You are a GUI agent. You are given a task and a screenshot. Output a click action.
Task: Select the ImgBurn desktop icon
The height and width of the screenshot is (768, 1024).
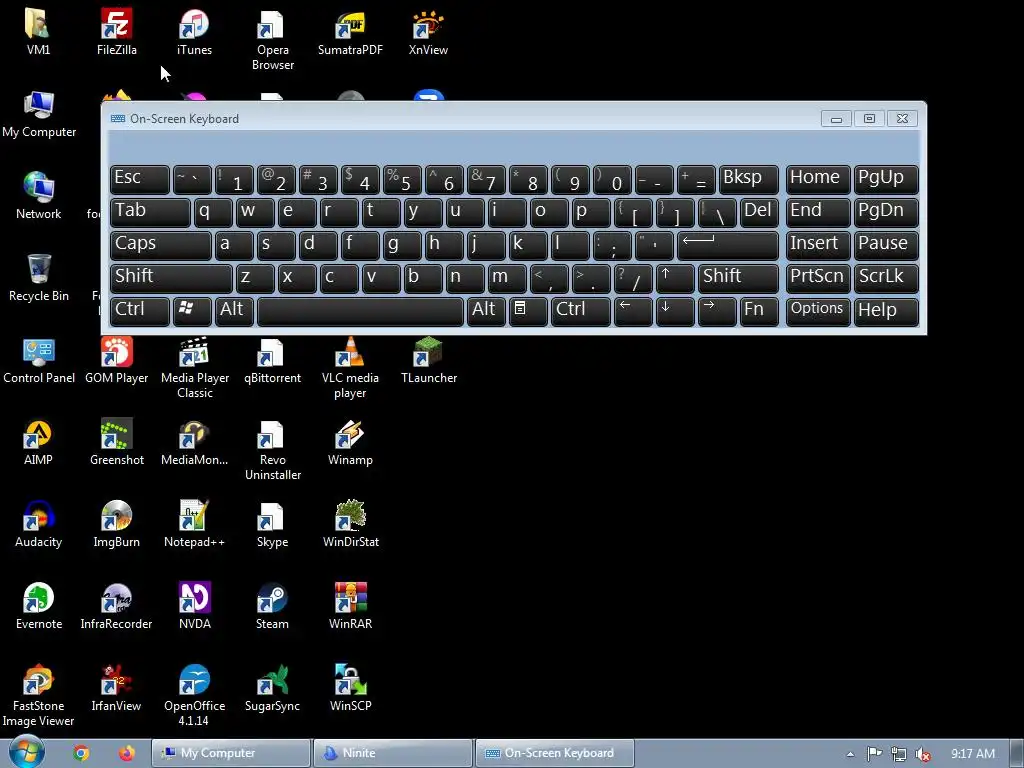[116, 525]
